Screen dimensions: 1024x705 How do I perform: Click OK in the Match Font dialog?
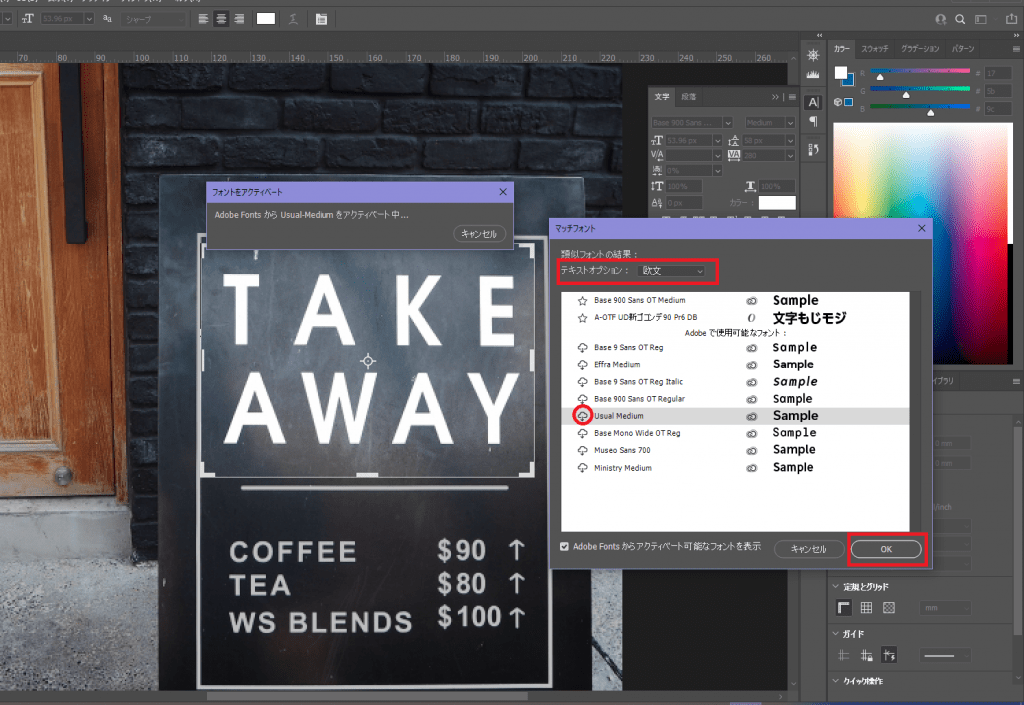[886, 549]
